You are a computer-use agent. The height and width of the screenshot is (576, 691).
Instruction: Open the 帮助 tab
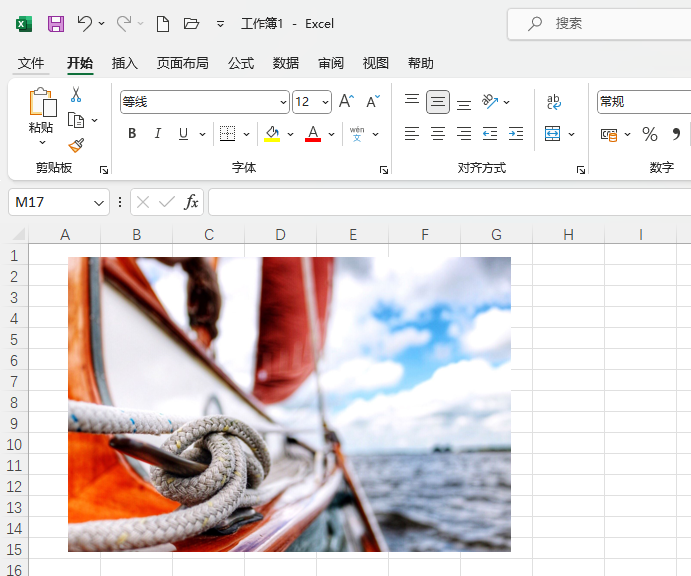(x=420, y=63)
